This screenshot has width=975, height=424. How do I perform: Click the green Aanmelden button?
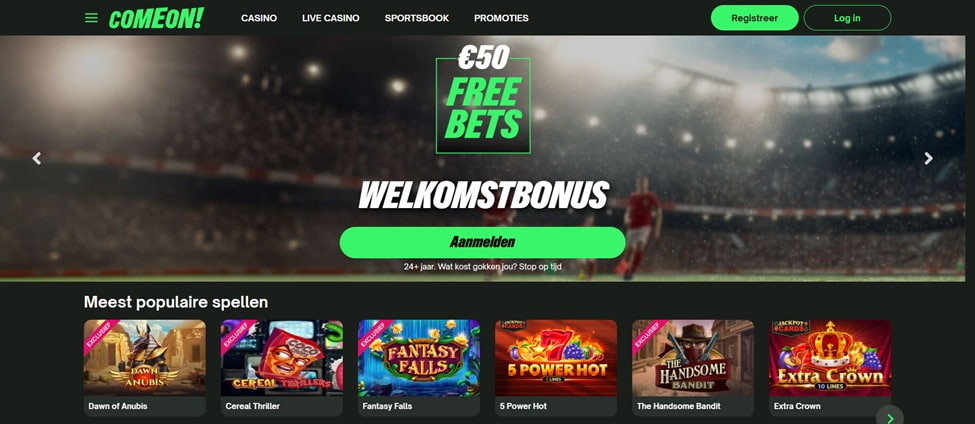pos(483,242)
